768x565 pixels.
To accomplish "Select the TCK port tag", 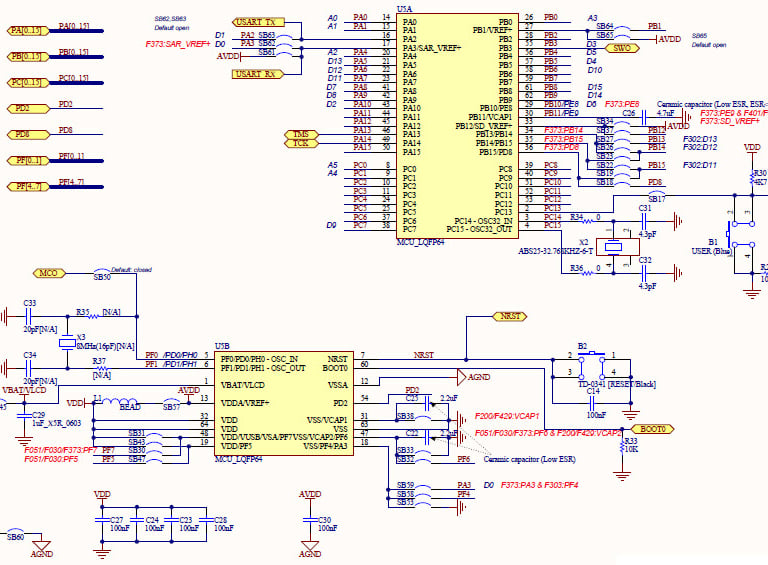I will pos(301,143).
